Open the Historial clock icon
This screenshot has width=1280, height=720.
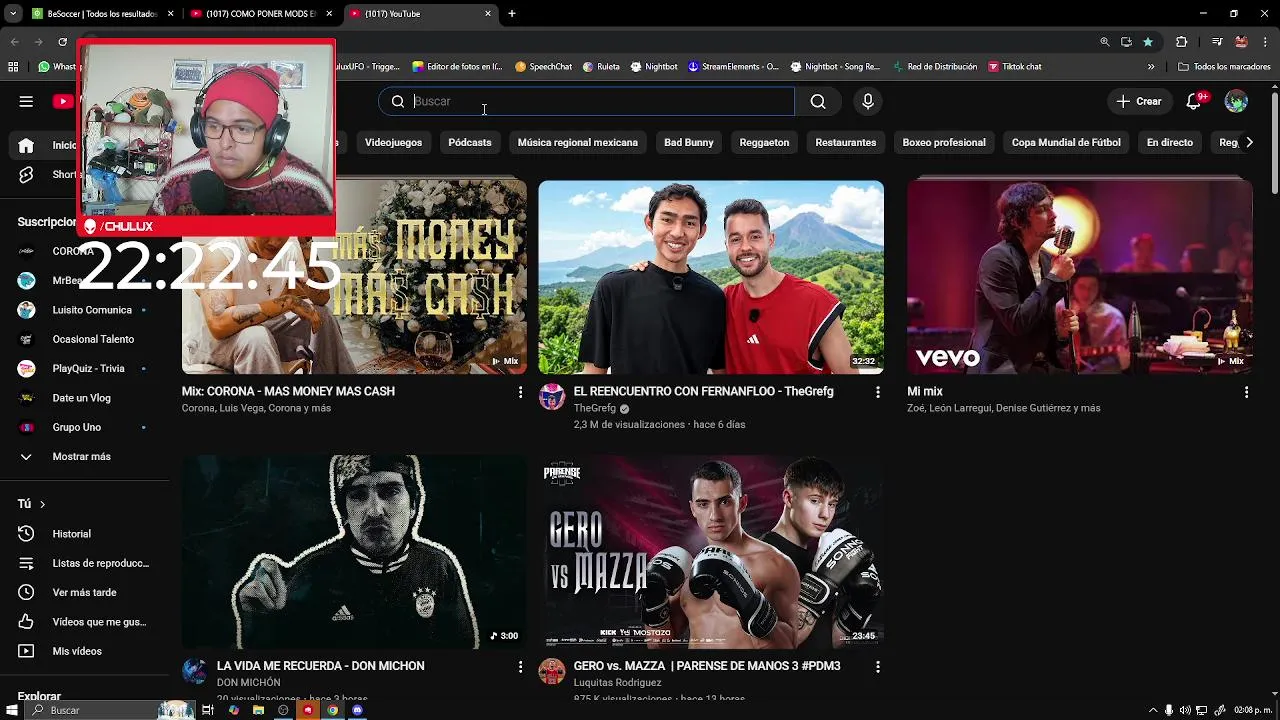26,534
